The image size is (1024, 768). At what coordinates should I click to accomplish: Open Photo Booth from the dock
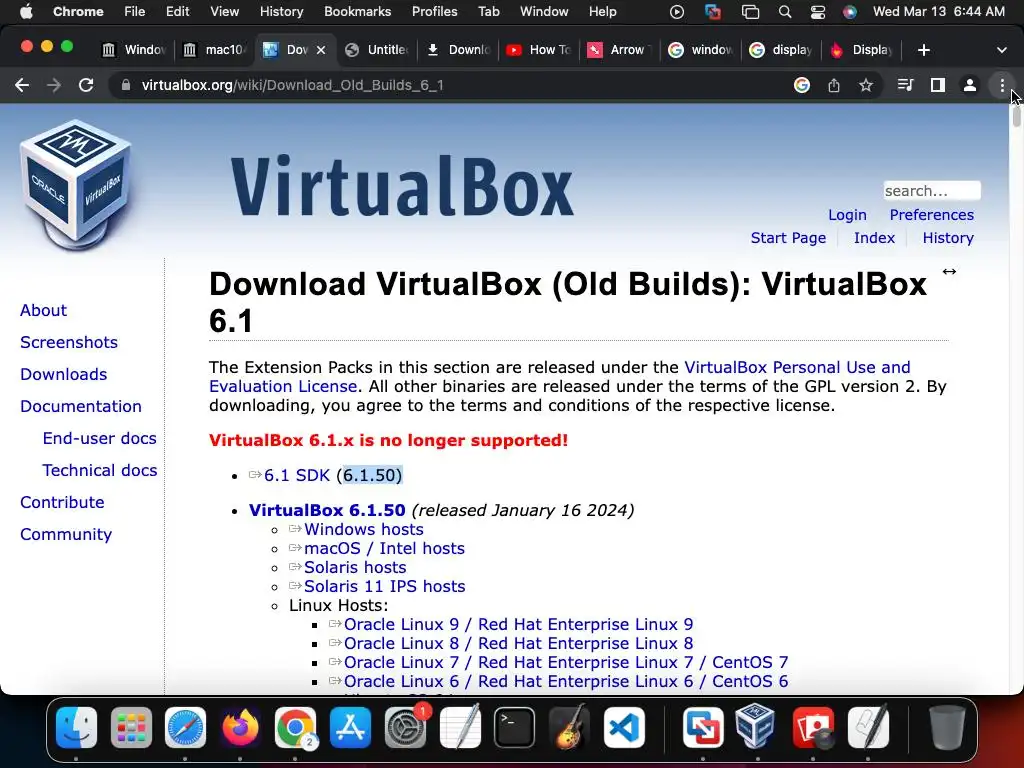(812, 728)
